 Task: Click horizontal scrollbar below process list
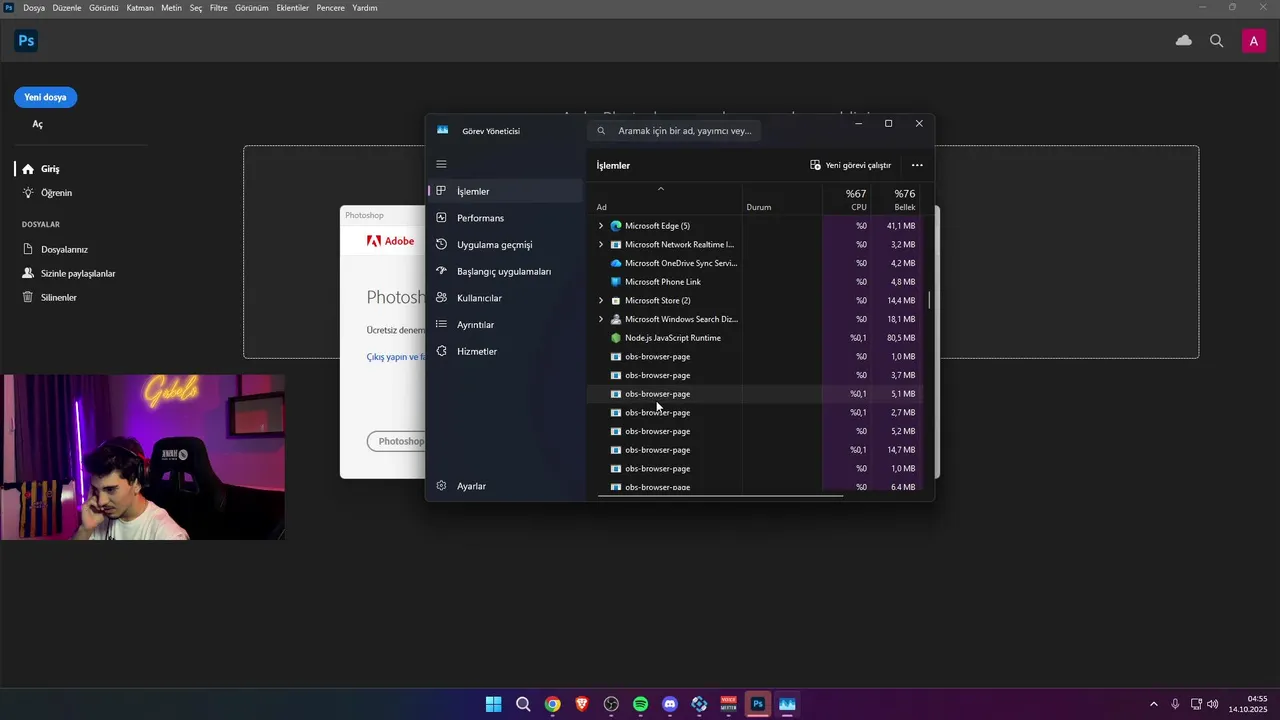pos(720,495)
